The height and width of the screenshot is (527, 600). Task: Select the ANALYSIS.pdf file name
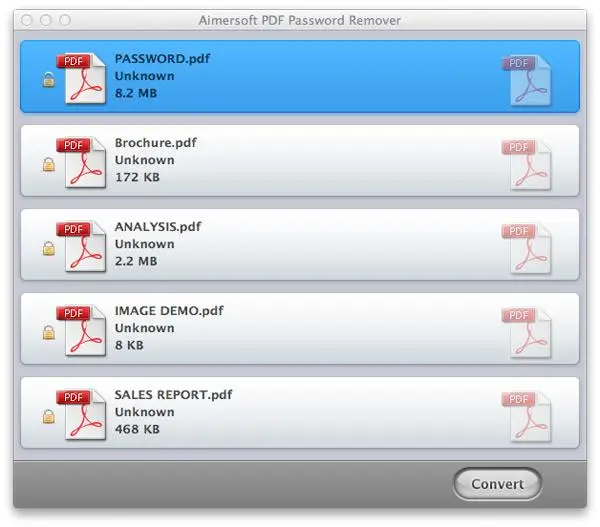(x=158, y=227)
